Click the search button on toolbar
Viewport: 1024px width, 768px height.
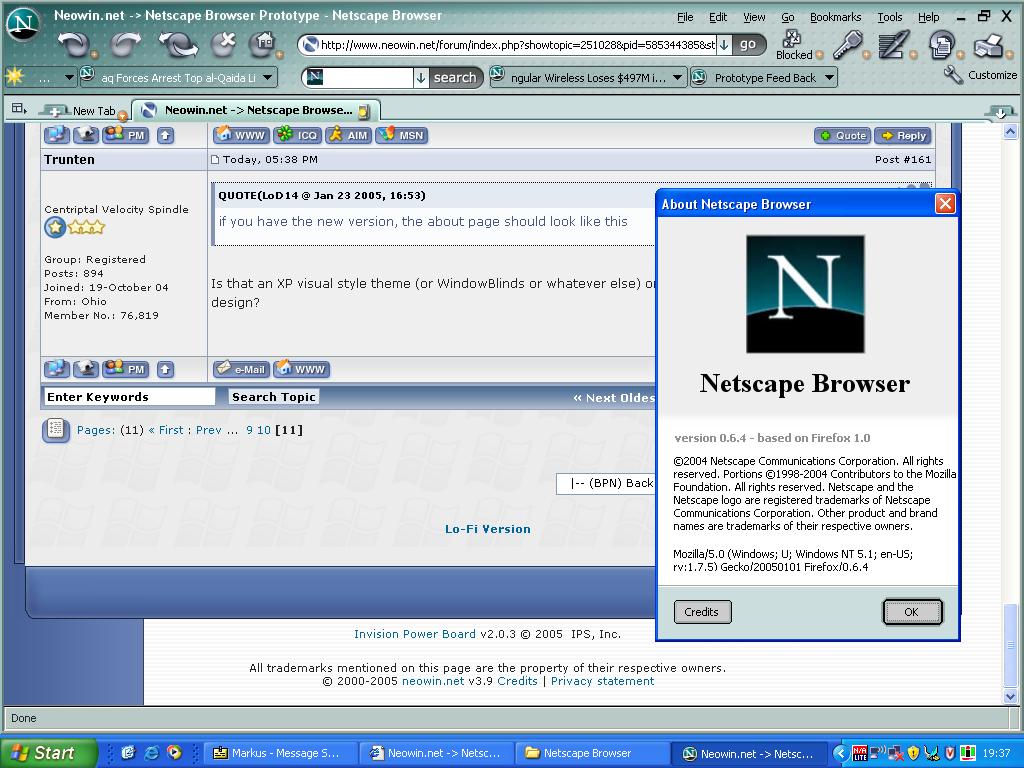point(455,77)
